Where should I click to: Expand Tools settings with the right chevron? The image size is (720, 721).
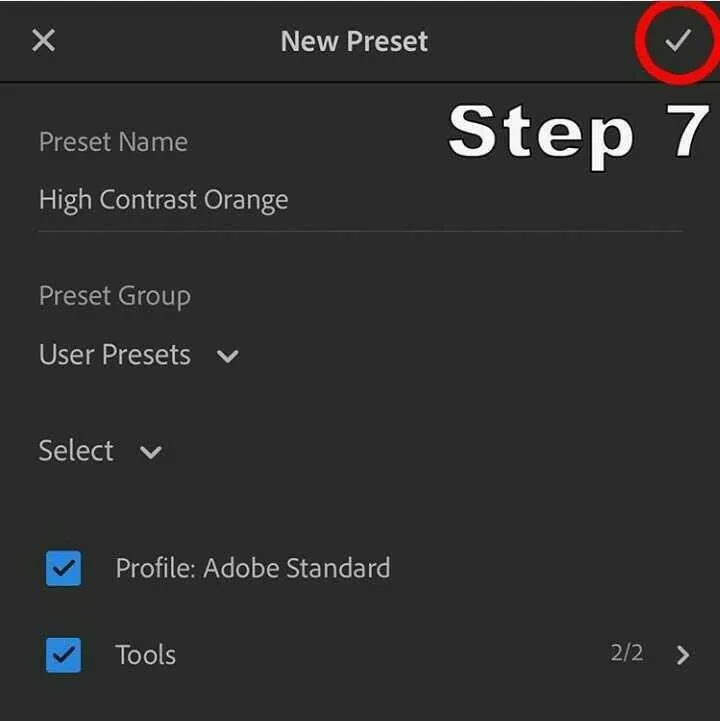coord(683,655)
